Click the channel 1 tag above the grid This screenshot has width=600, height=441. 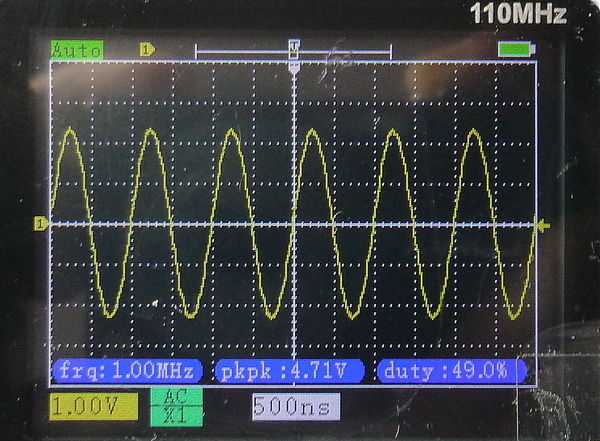pos(147,48)
